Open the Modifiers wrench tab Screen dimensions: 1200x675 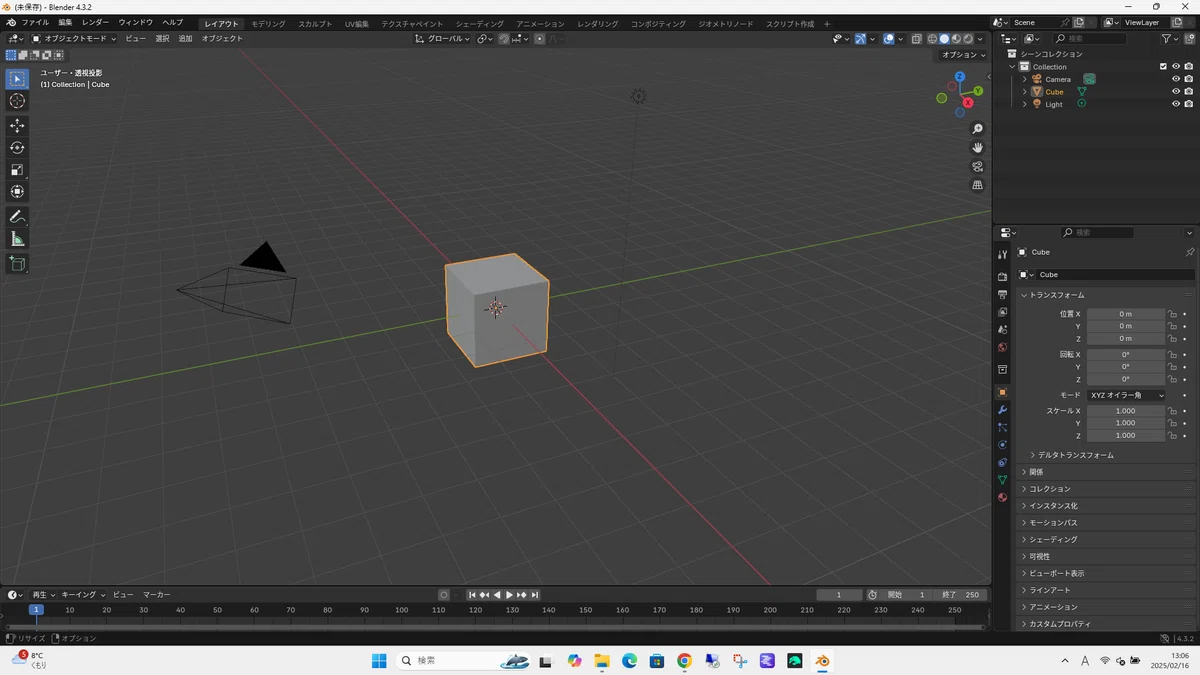tap(1002, 410)
